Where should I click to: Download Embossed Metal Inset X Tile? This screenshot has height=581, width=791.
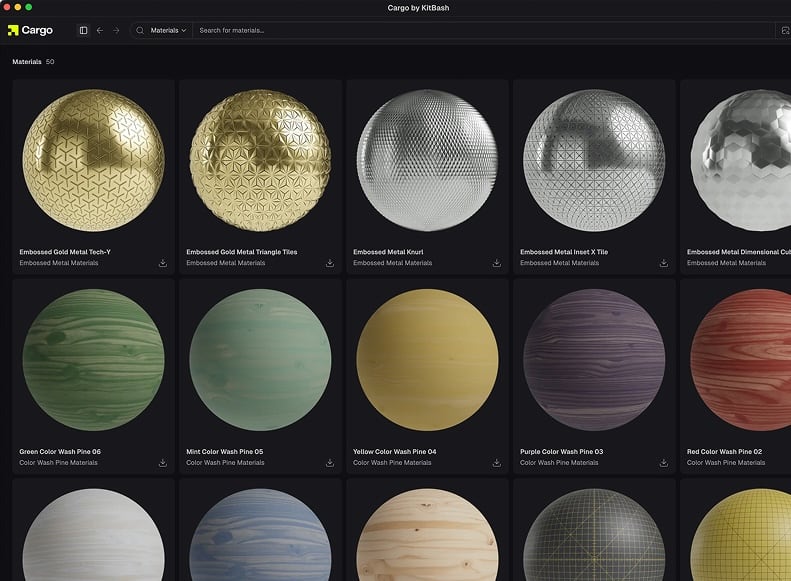(664, 263)
